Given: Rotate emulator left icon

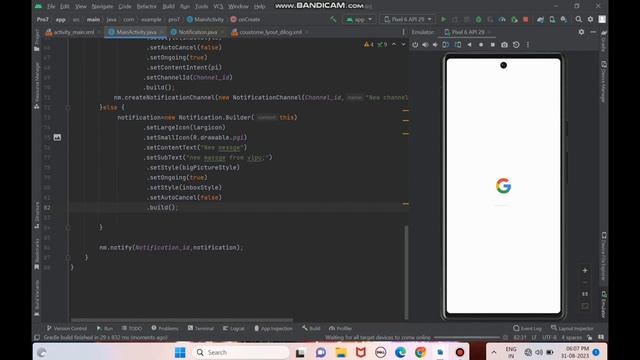Looking at the screenshot, I should click(446, 45).
